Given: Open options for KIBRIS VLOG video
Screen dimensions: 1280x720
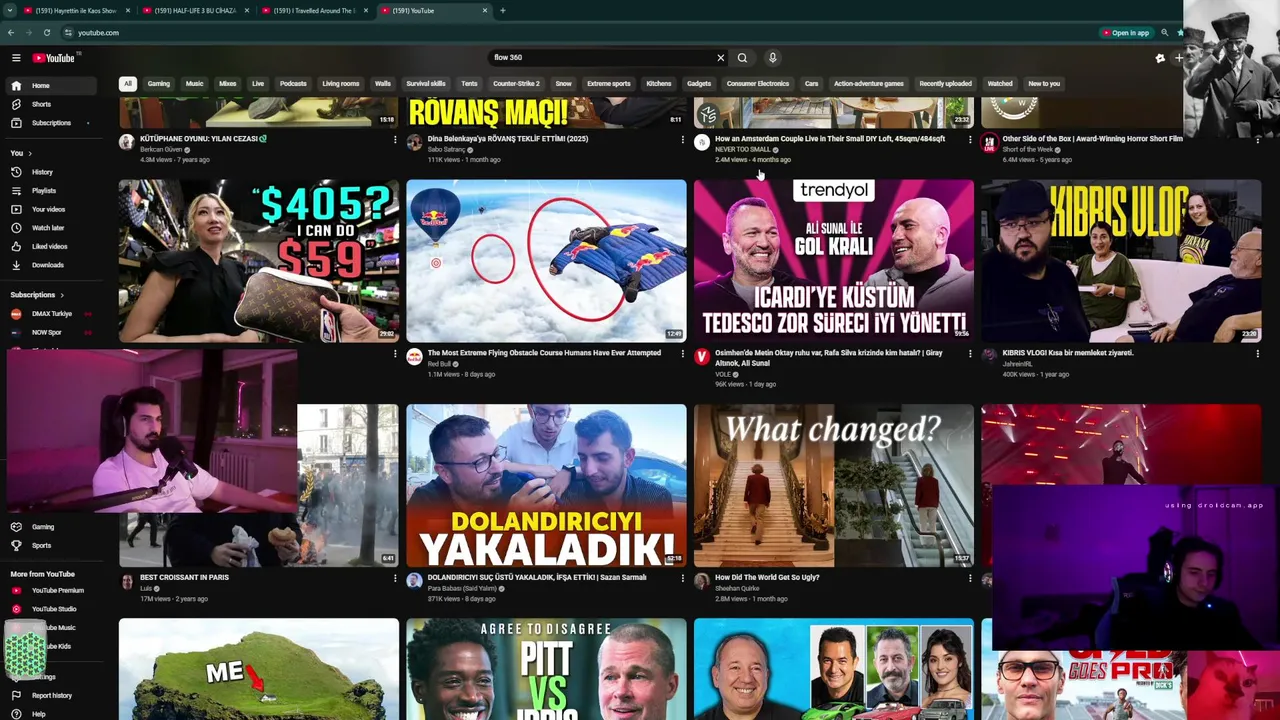Looking at the screenshot, I should [1258, 354].
